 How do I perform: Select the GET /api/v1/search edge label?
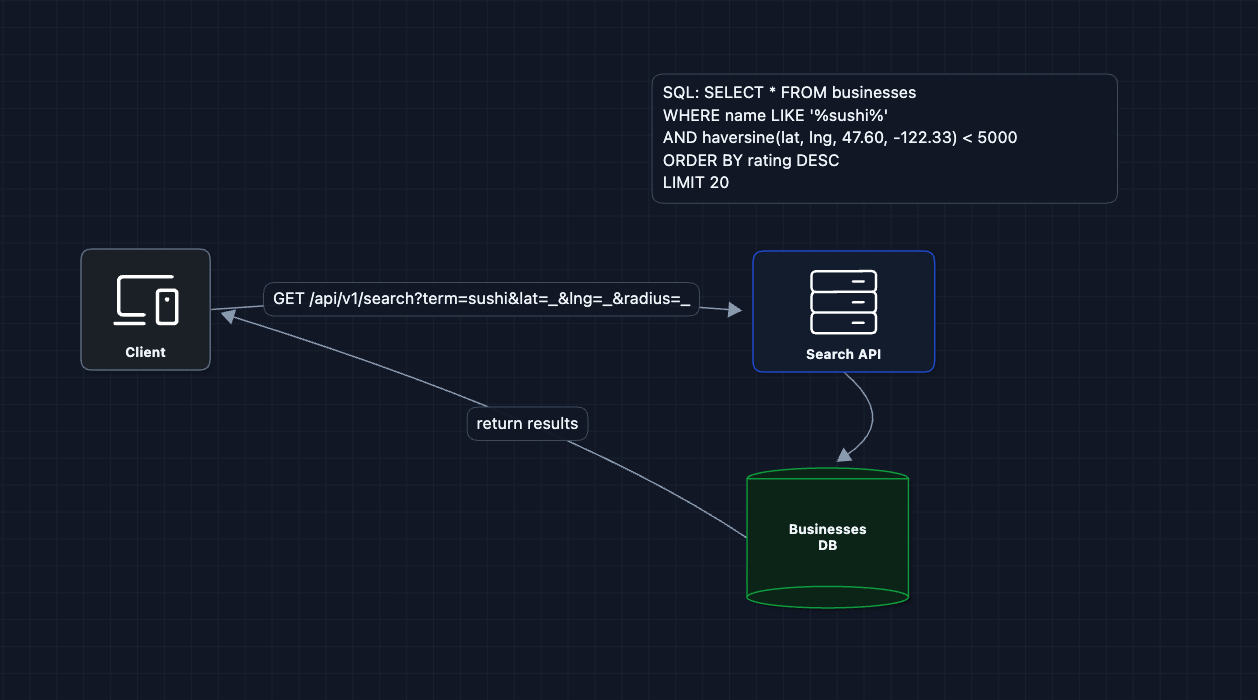(481, 299)
